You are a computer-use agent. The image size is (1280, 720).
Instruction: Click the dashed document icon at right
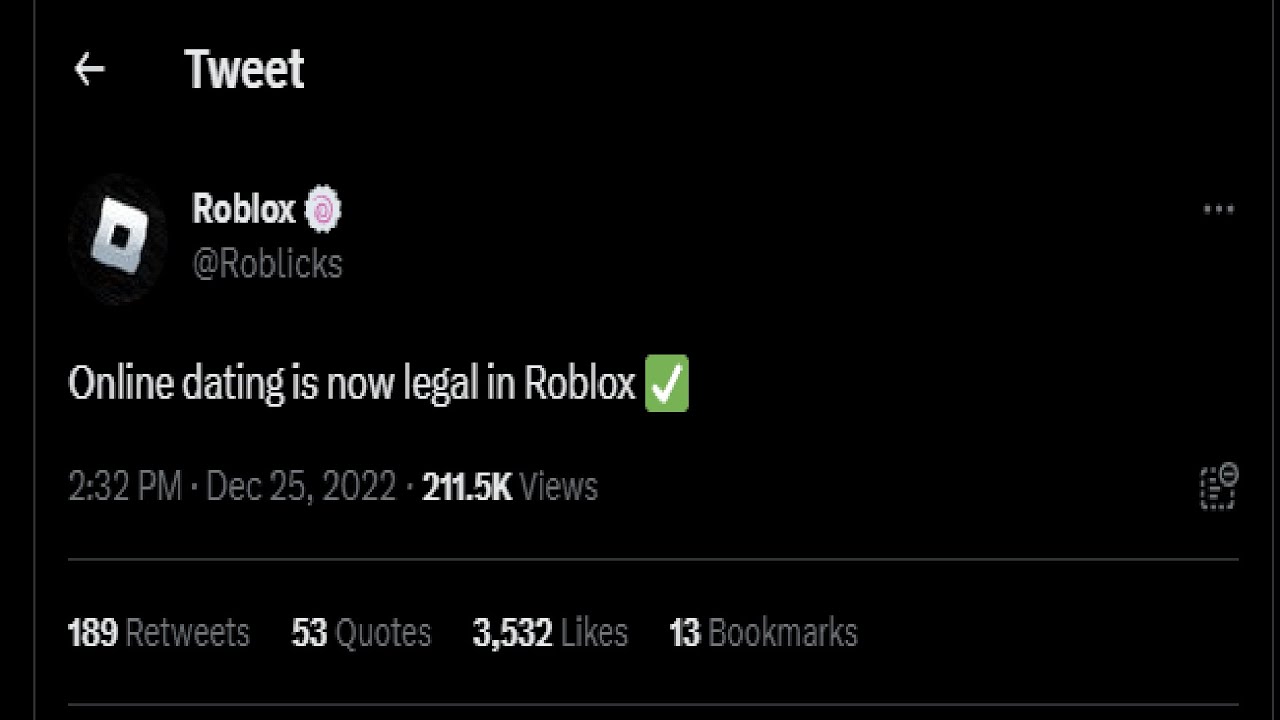pyautogui.click(x=1218, y=487)
